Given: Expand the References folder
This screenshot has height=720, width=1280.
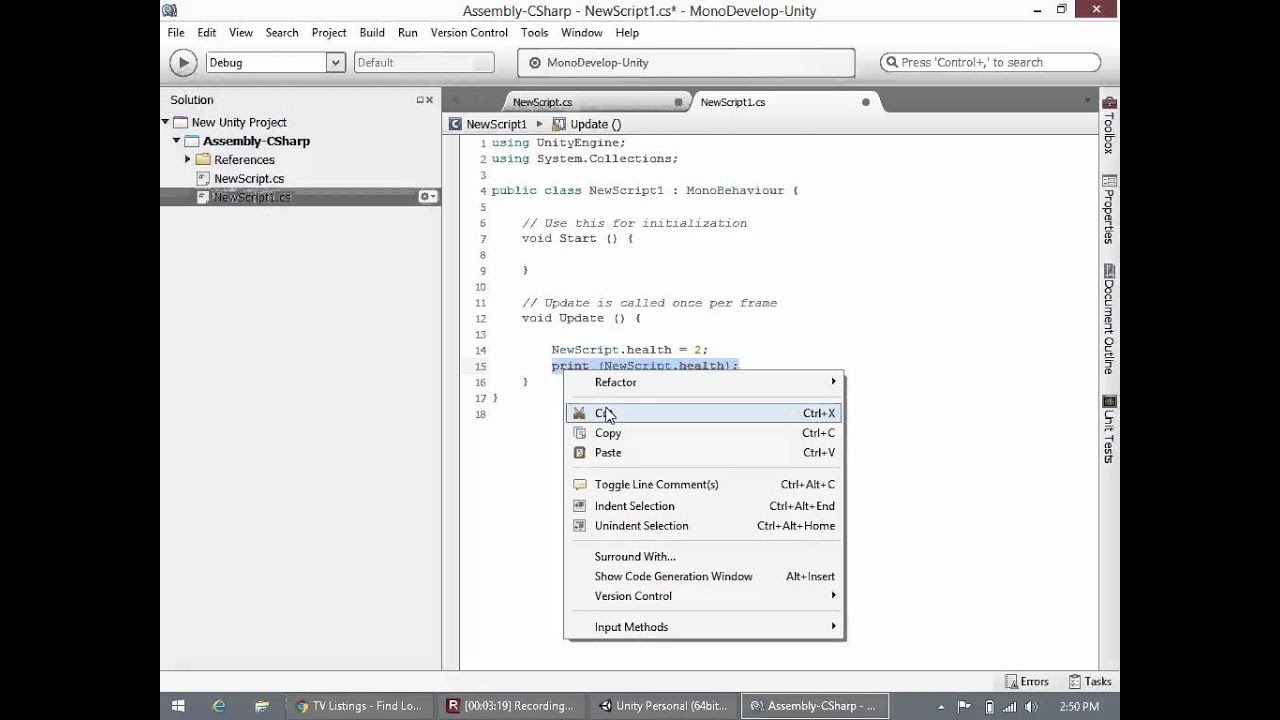Looking at the screenshot, I should tap(187, 159).
